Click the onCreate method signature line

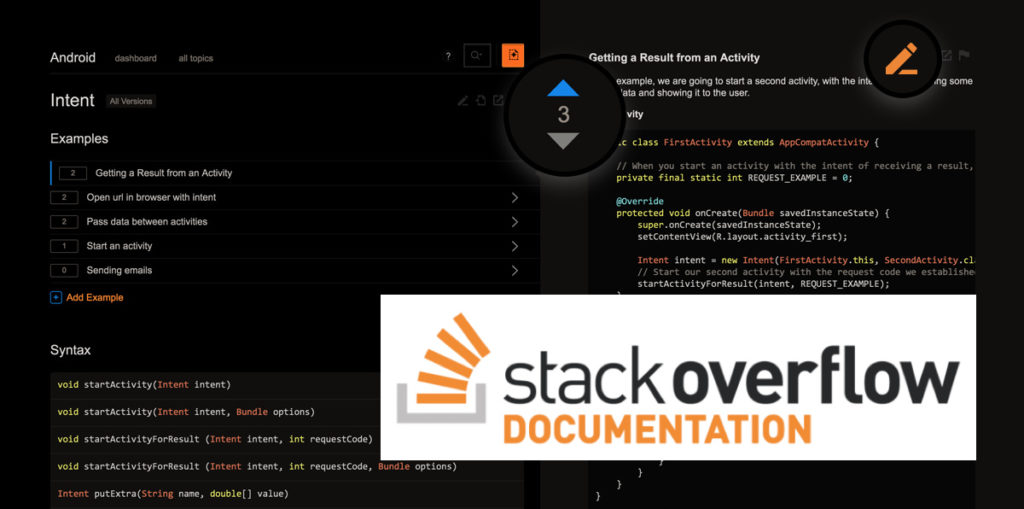click(753, 213)
